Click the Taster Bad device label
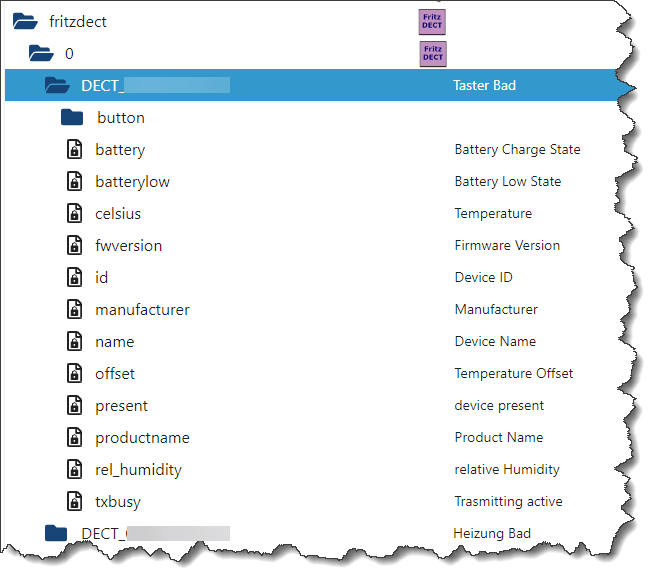Screen dimensions: 660x584 (x=484, y=86)
